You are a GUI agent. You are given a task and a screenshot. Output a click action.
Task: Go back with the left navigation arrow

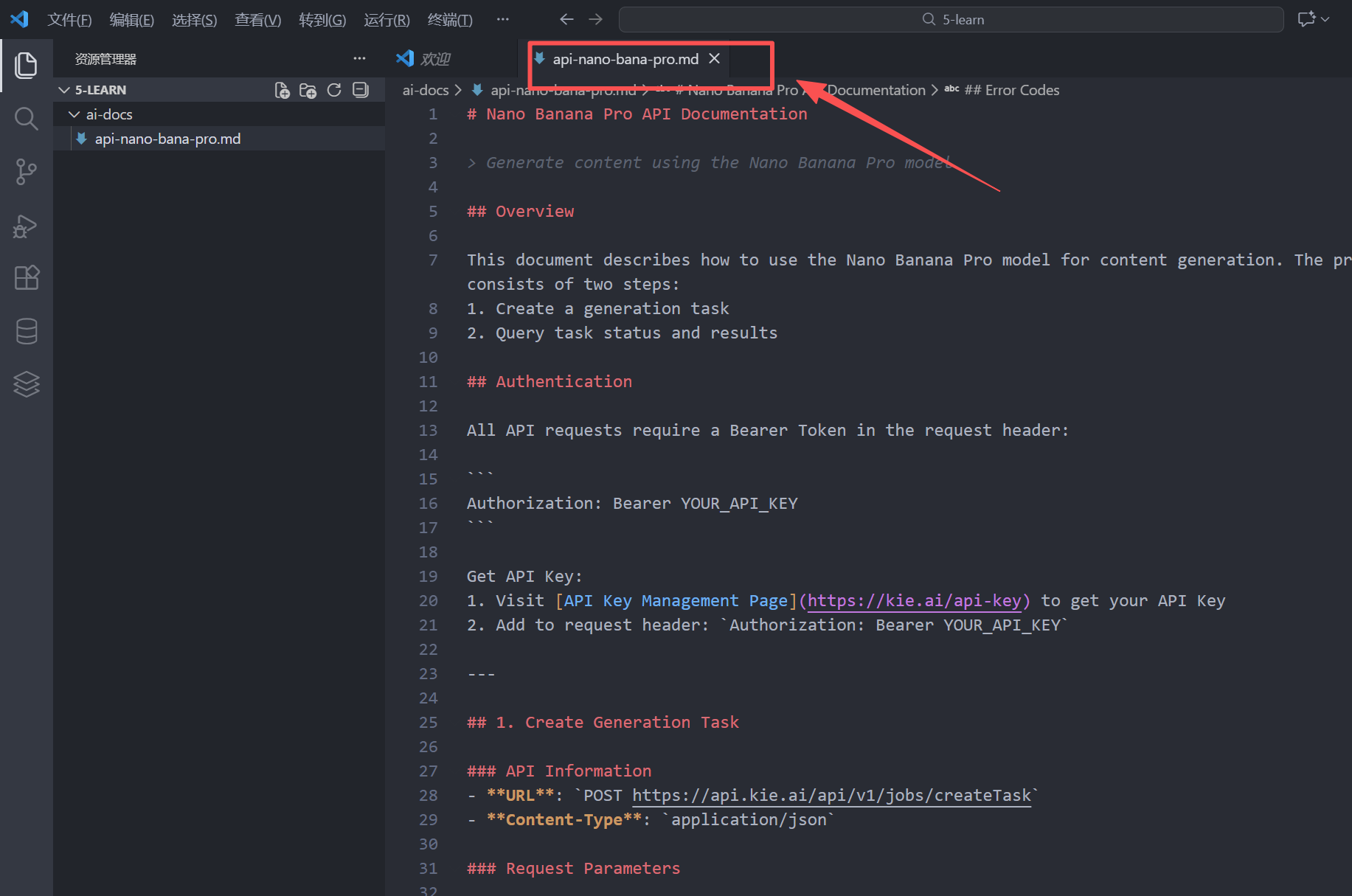pos(566,19)
